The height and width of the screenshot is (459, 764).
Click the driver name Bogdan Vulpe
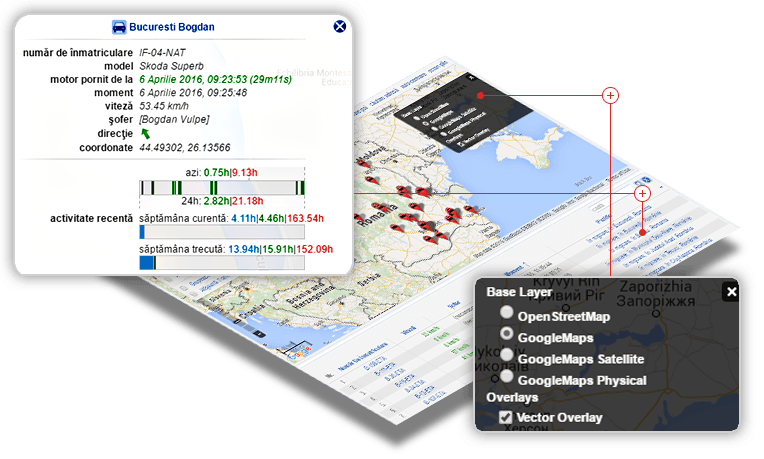tap(174, 120)
